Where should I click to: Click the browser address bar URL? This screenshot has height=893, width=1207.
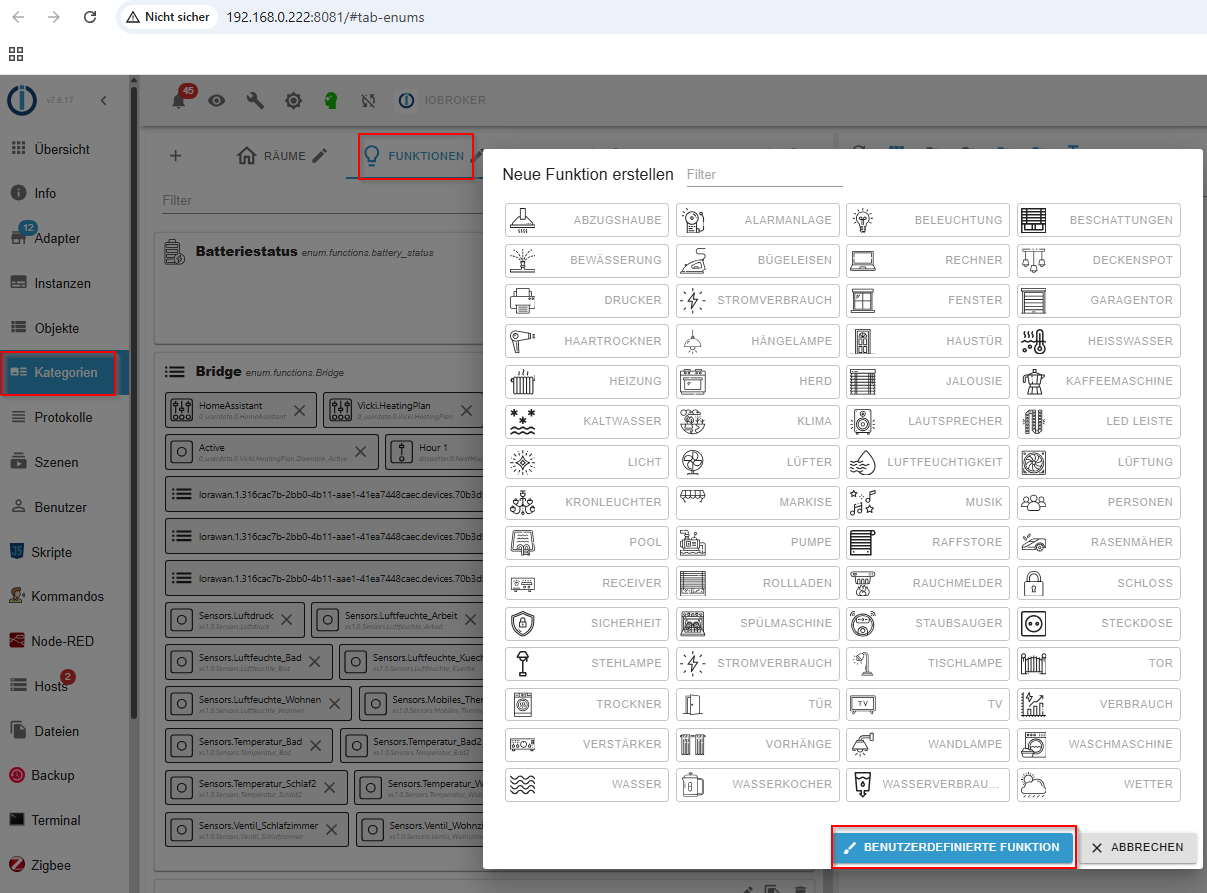(325, 17)
